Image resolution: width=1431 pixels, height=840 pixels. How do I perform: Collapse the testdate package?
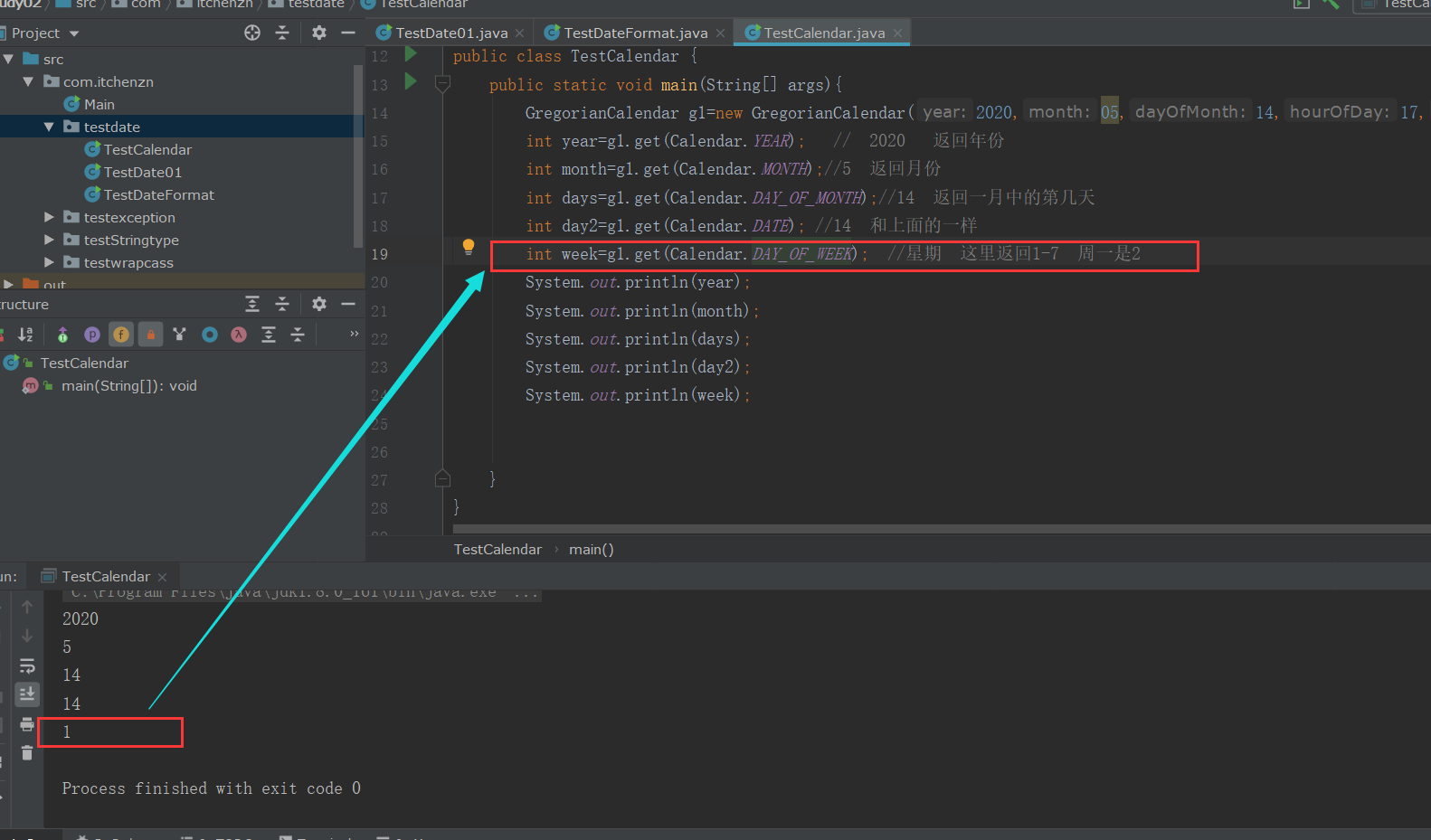49,127
